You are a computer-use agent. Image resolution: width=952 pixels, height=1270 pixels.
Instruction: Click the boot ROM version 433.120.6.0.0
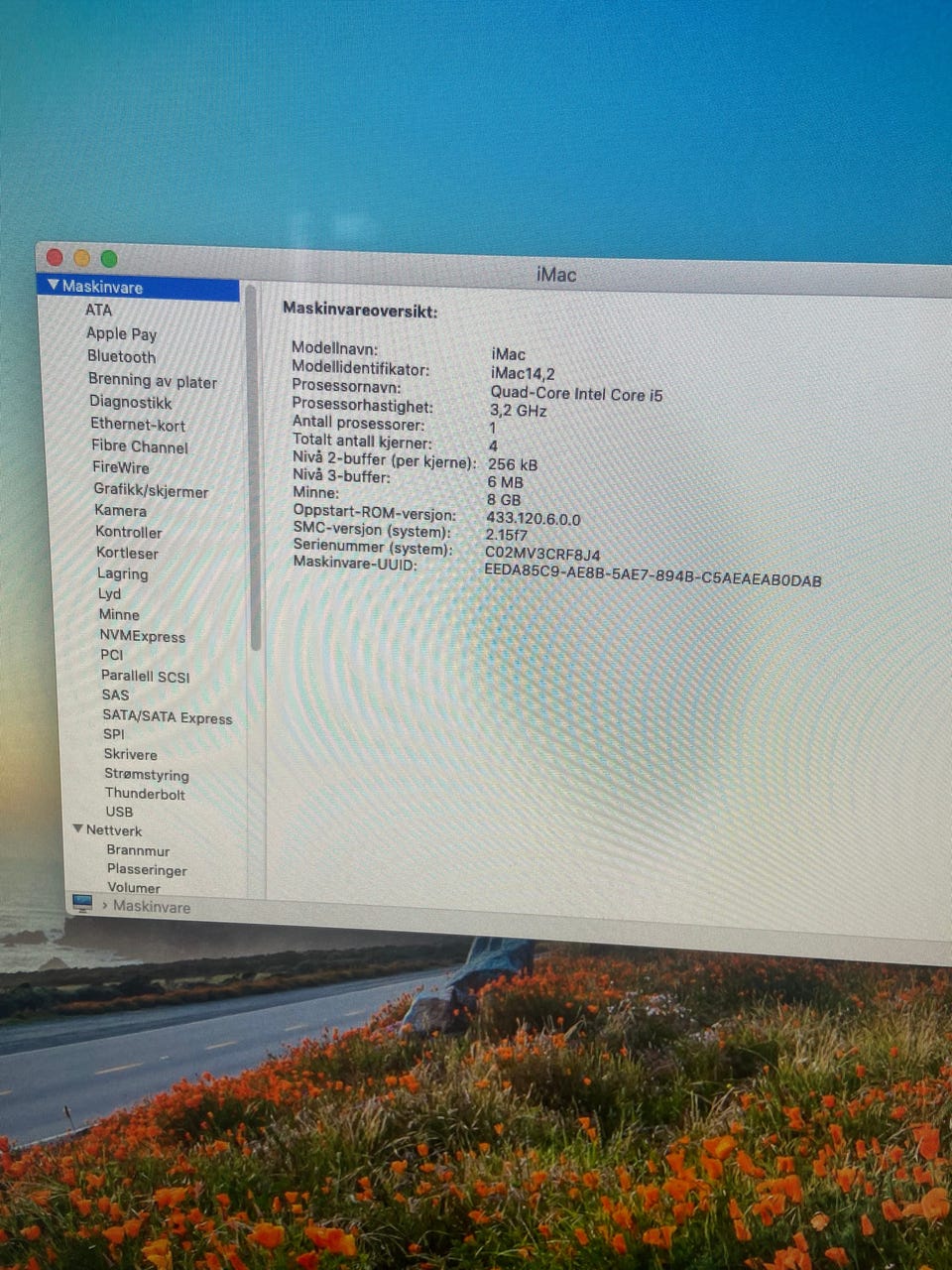[x=534, y=518]
